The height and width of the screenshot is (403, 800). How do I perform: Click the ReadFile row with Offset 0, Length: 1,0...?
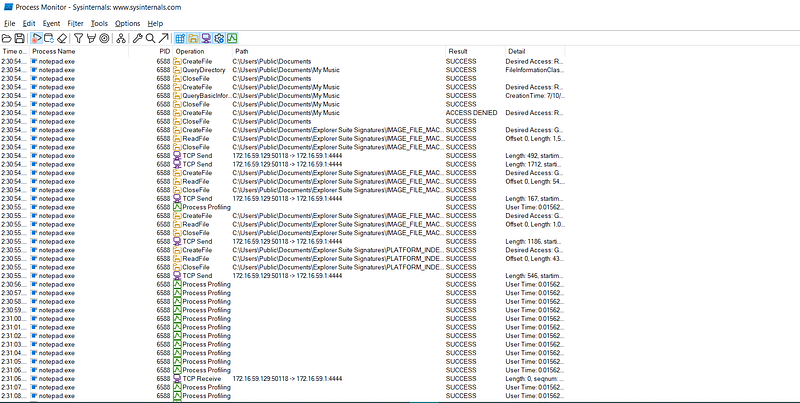283,224
